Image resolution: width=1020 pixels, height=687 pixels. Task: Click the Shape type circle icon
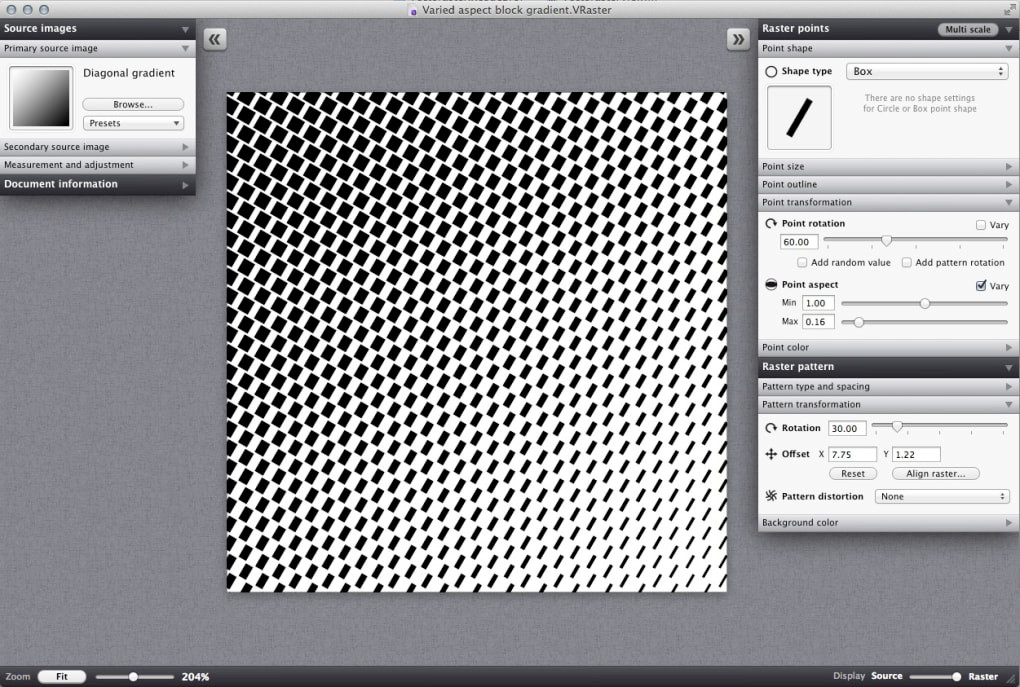[x=771, y=72]
